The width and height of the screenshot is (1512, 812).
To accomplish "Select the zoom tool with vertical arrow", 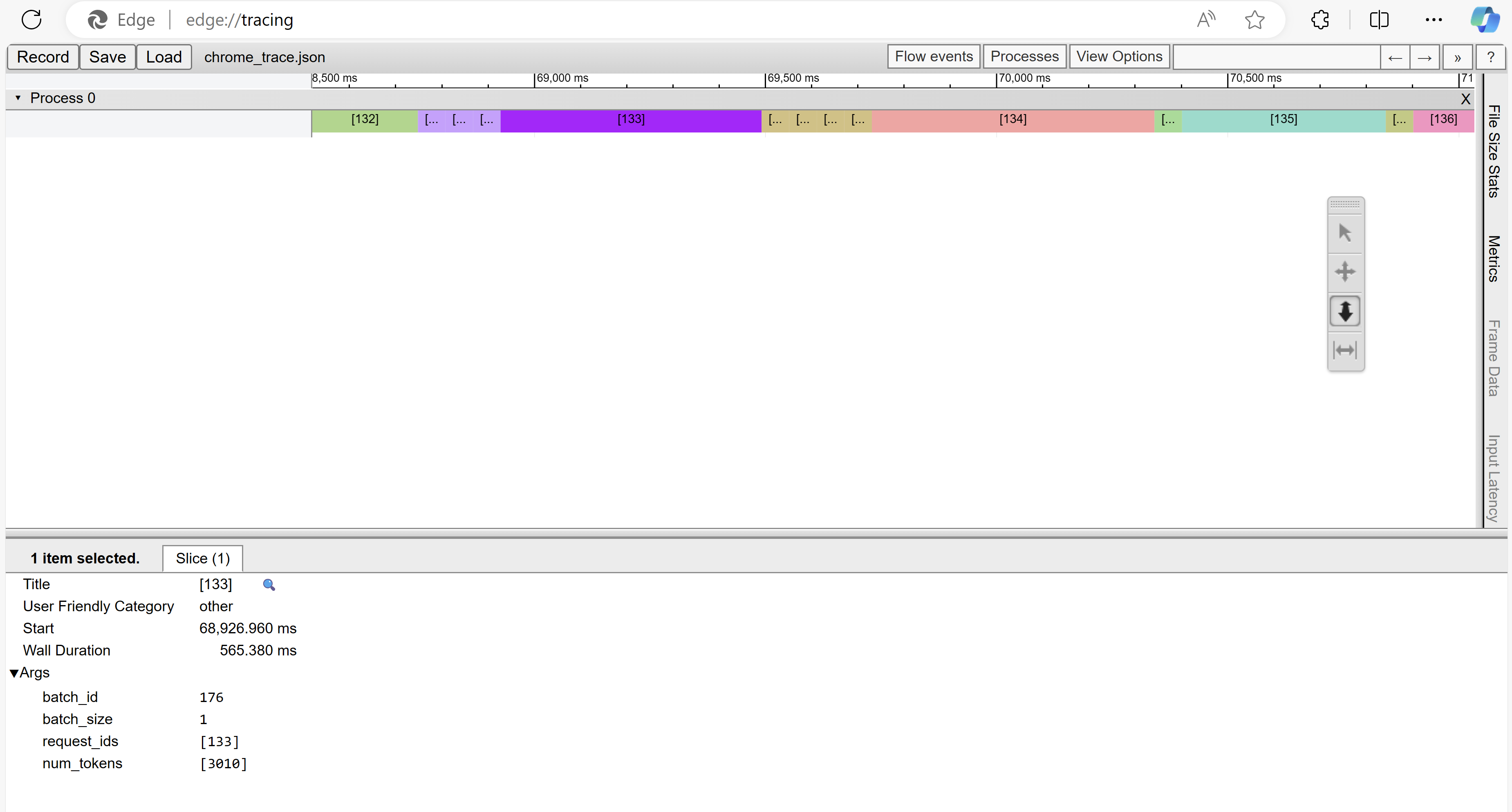I will [x=1345, y=311].
